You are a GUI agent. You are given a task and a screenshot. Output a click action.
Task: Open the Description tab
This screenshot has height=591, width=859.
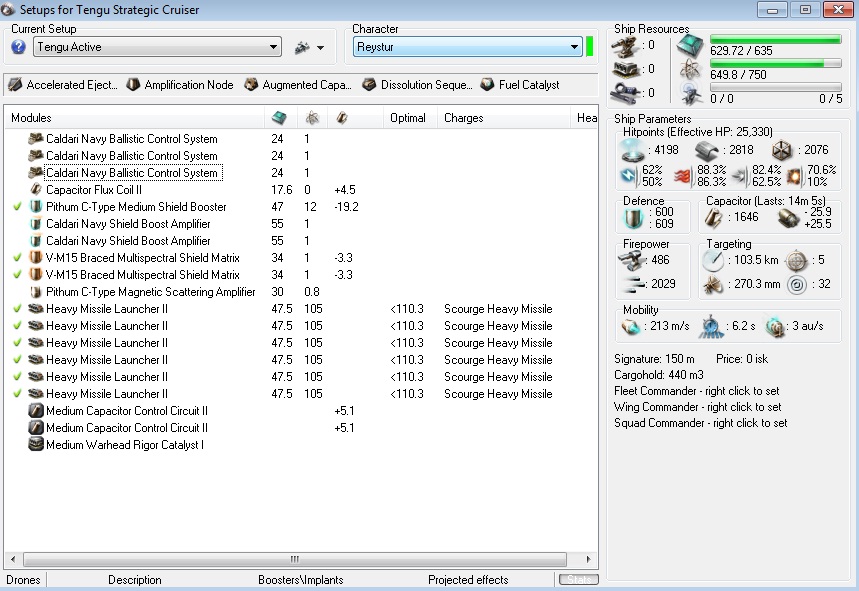(x=135, y=580)
